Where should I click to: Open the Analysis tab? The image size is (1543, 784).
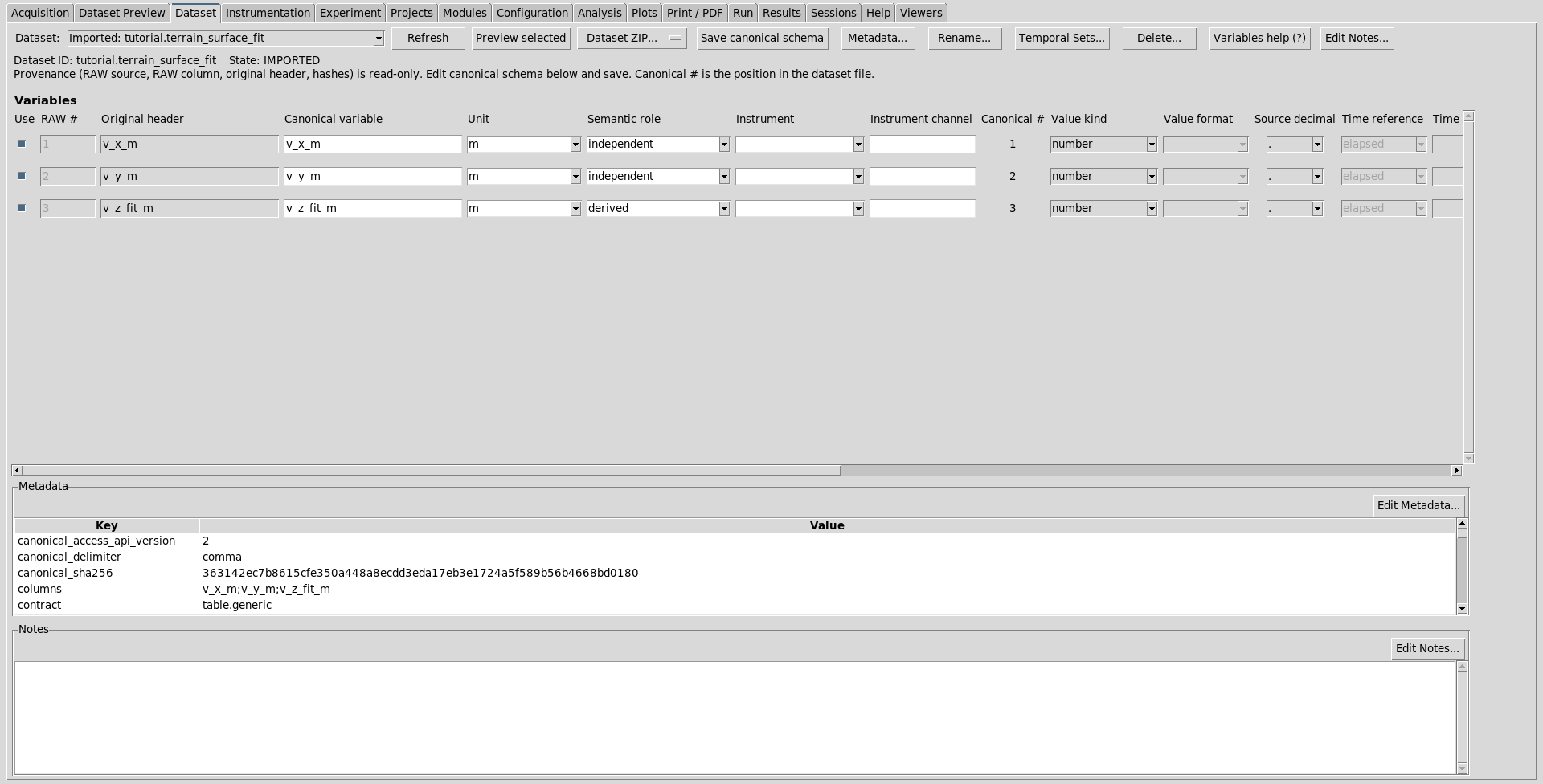pyautogui.click(x=600, y=13)
